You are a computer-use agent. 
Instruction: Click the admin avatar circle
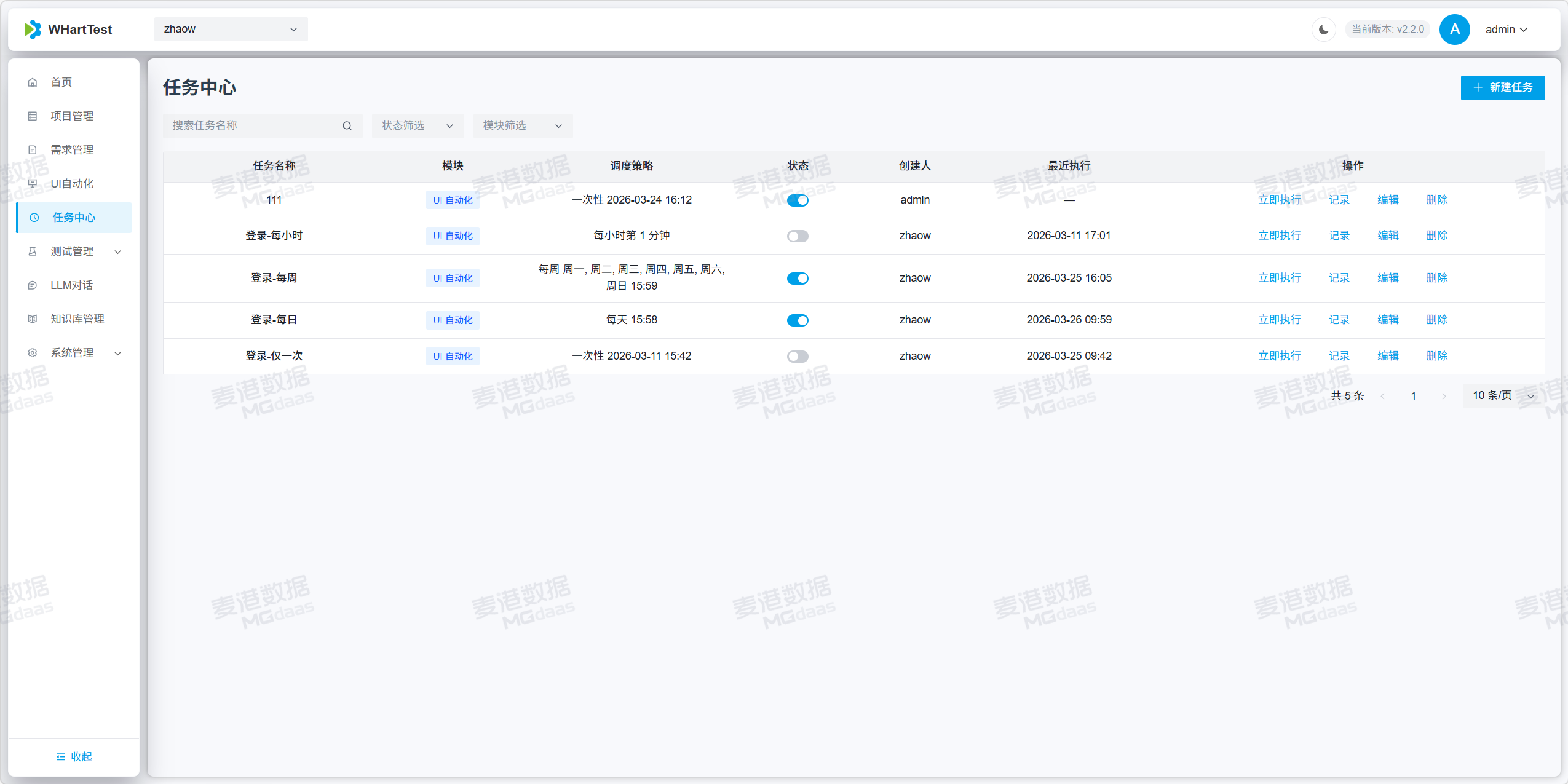pos(1454,30)
